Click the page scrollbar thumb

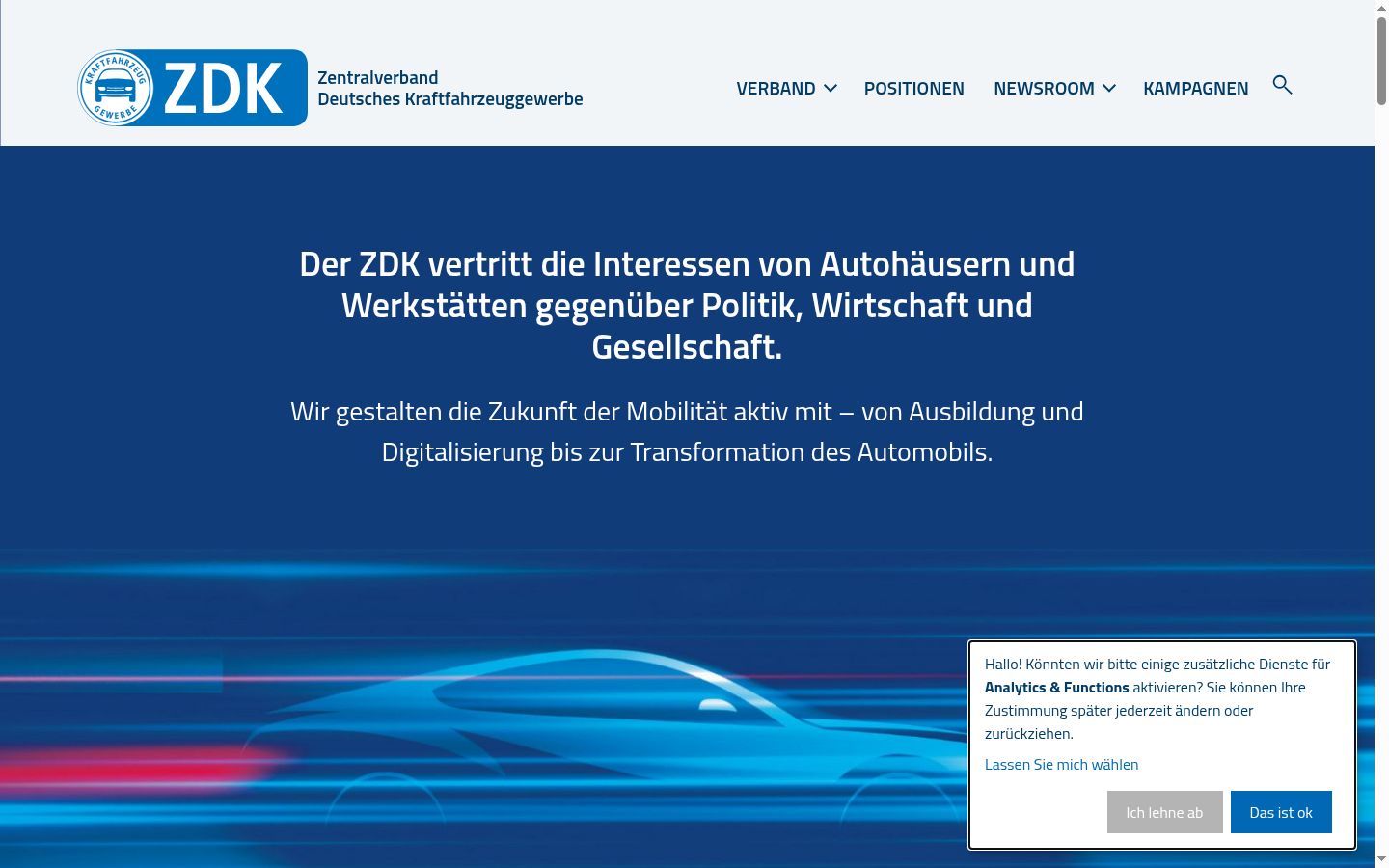coord(1381,60)
